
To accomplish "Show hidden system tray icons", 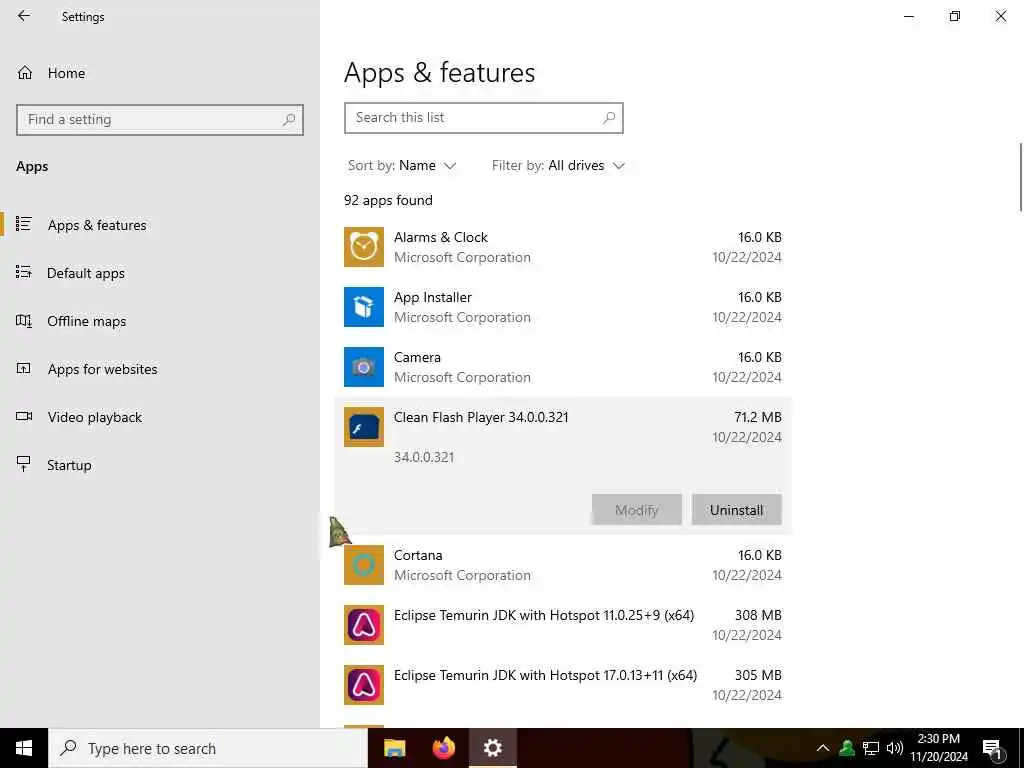I will pos(823,748).
